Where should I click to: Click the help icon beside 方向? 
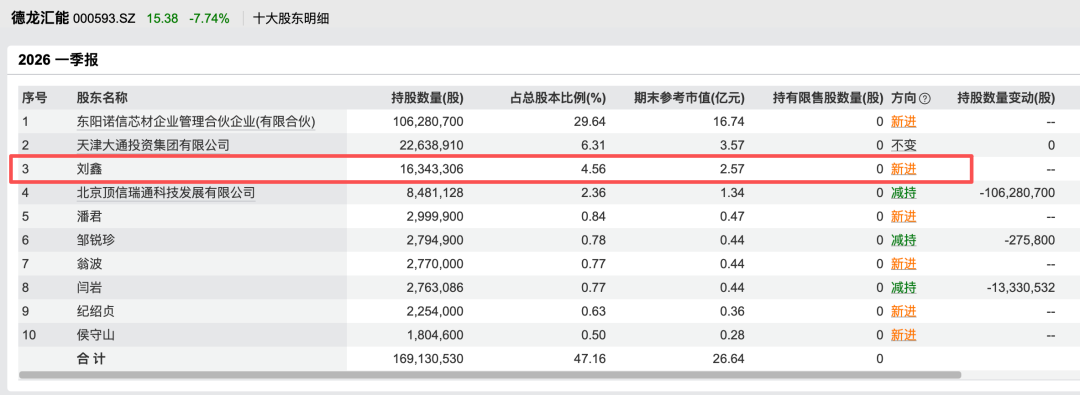pyautogui.click(x=925, y=99)
